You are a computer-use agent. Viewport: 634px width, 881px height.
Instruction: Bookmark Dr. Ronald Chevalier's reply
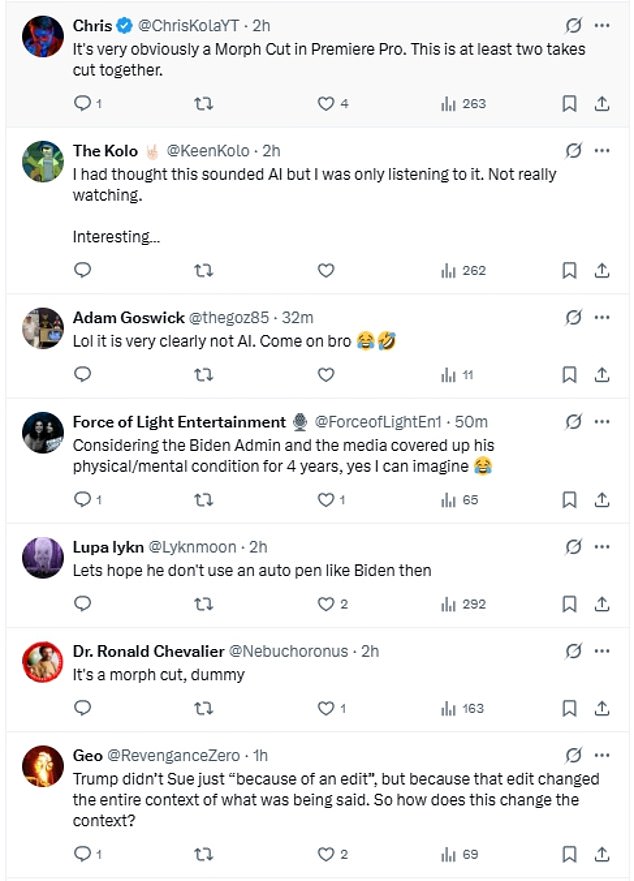[x=569, y=709]
